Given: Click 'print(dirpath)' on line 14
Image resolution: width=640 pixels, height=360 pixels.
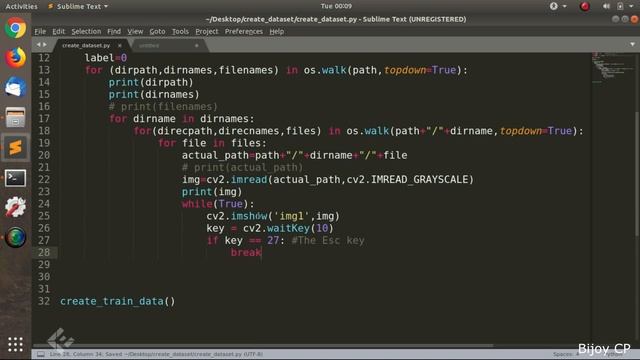Looking at the screenshot, I should [x=151, y=82].
